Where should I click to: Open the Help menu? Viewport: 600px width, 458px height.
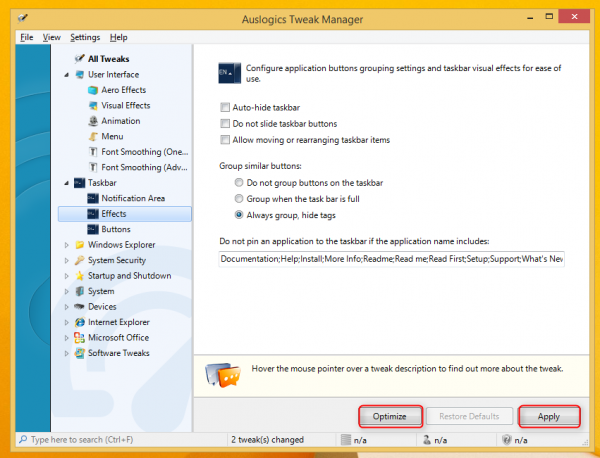click(x=119, y=37)
